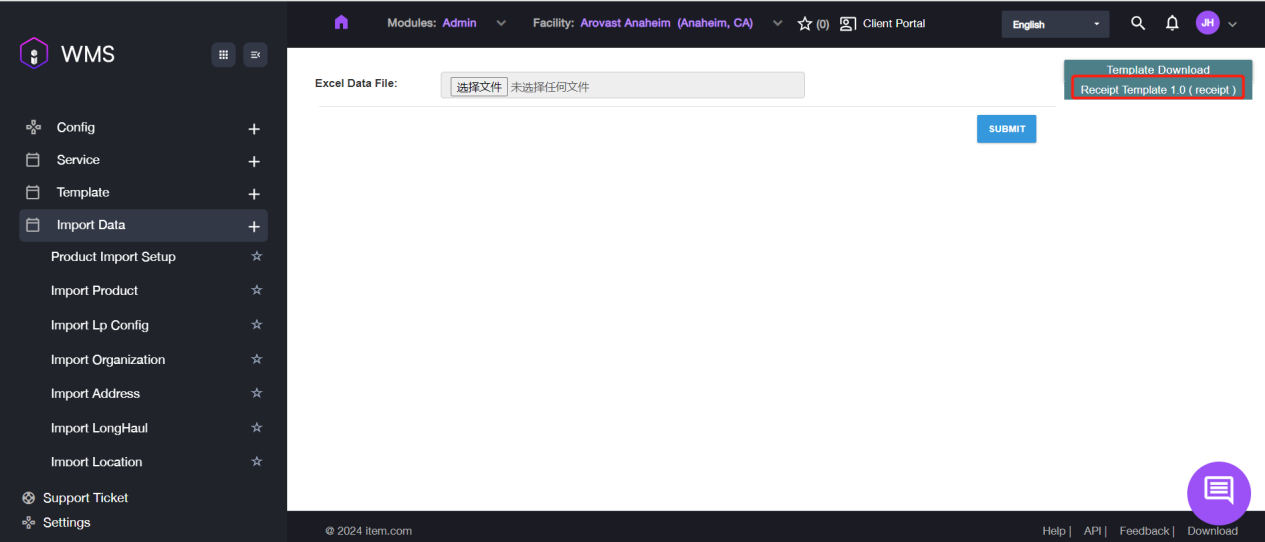The image size is (1265, 542).
Task: Open Client Portal in top bar
Action: pos(883,23)
